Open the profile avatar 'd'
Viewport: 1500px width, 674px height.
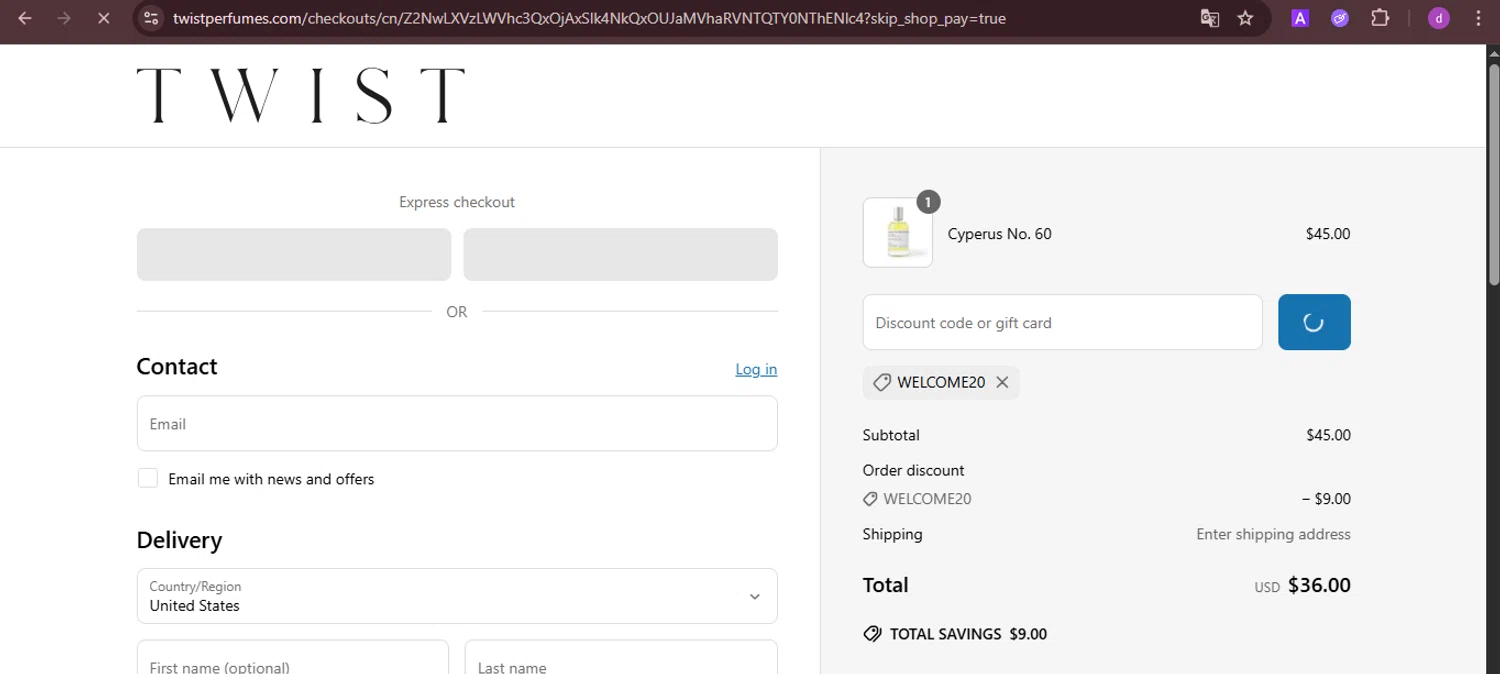tap(1439, 18)
